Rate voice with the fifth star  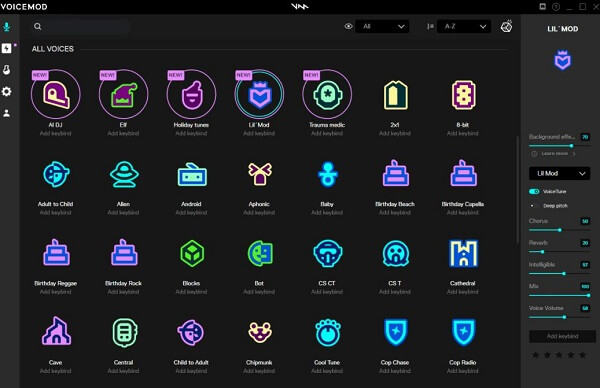click(582, 355)
